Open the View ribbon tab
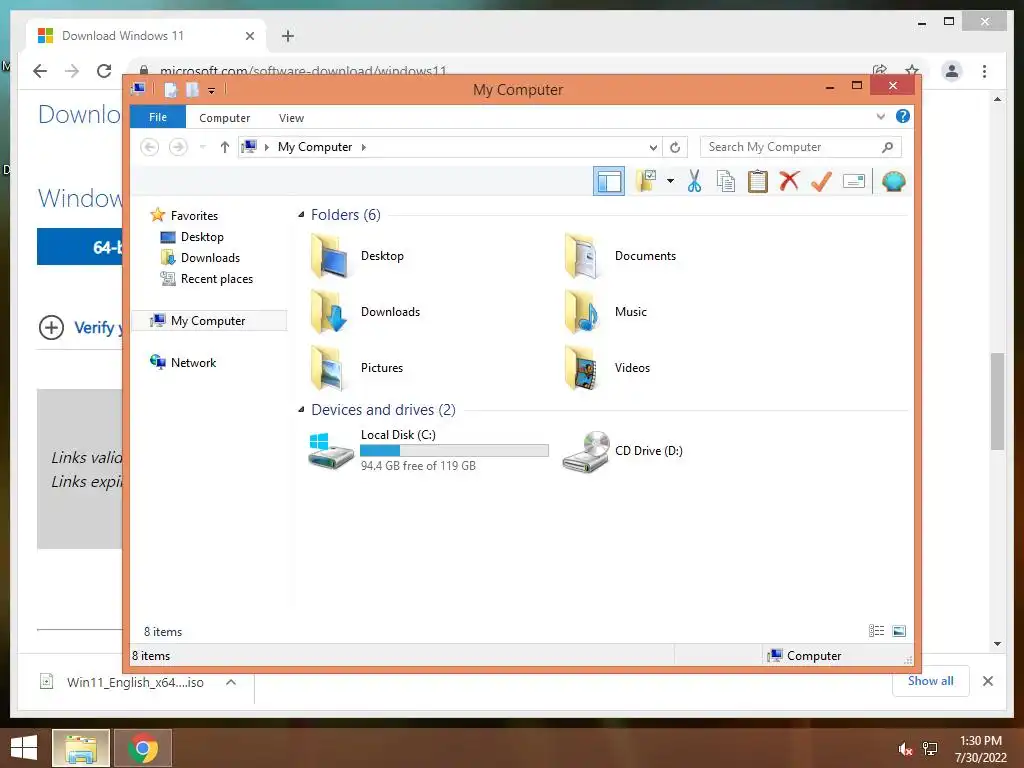This screenshot has height=768, width=1024. coord(291,118)
